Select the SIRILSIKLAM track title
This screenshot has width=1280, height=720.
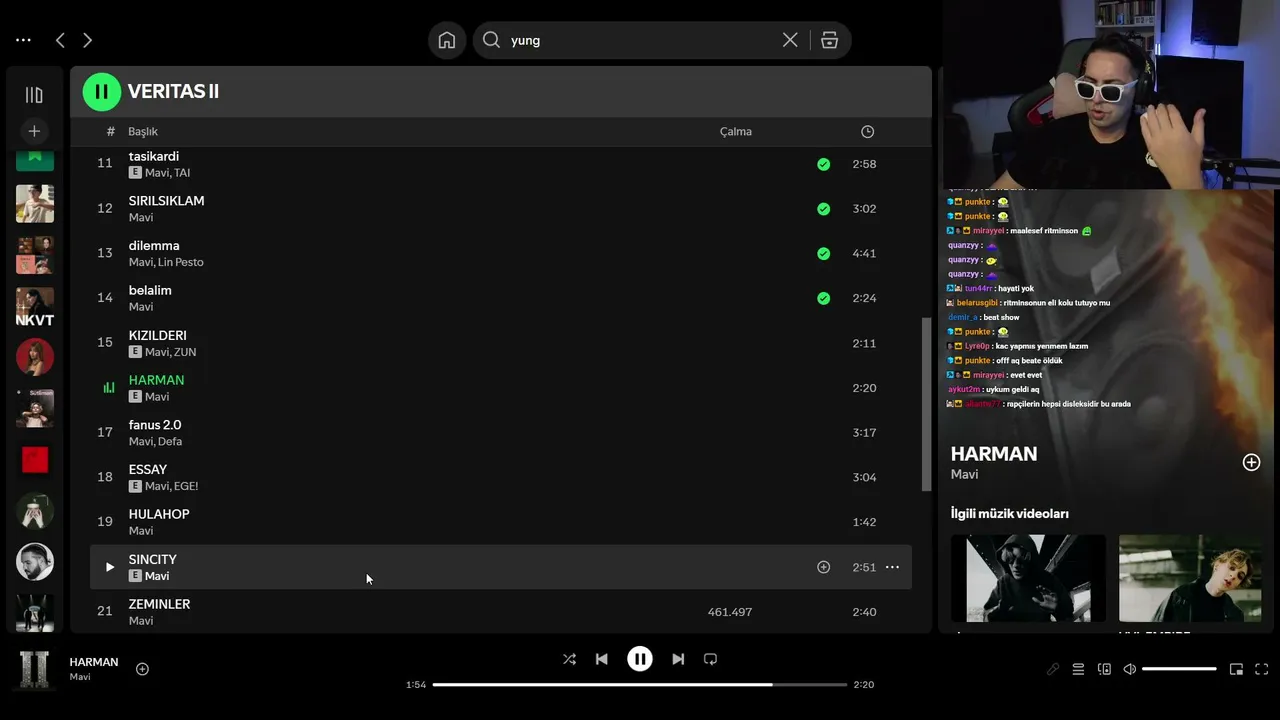click(166, 201)
